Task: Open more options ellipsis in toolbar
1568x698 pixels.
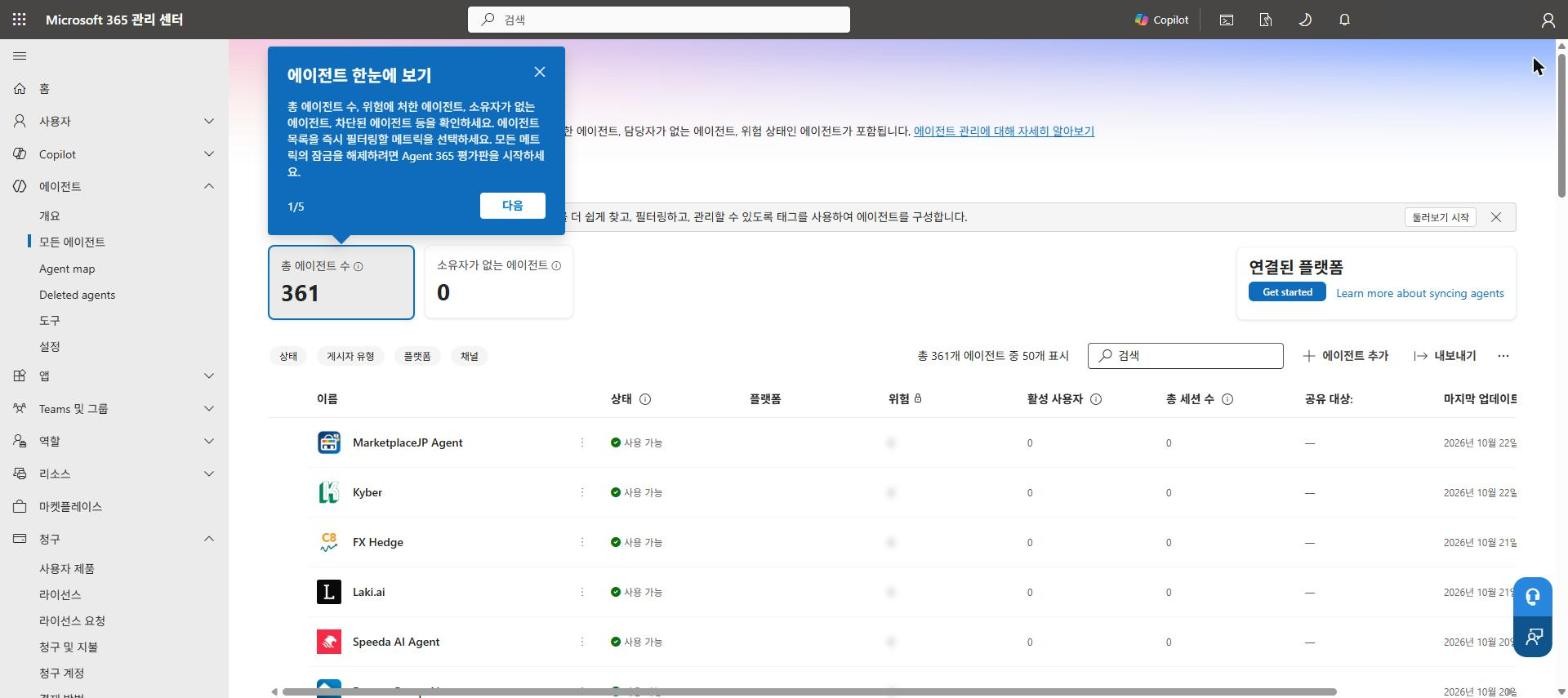Action: [x=1503, y=356]
